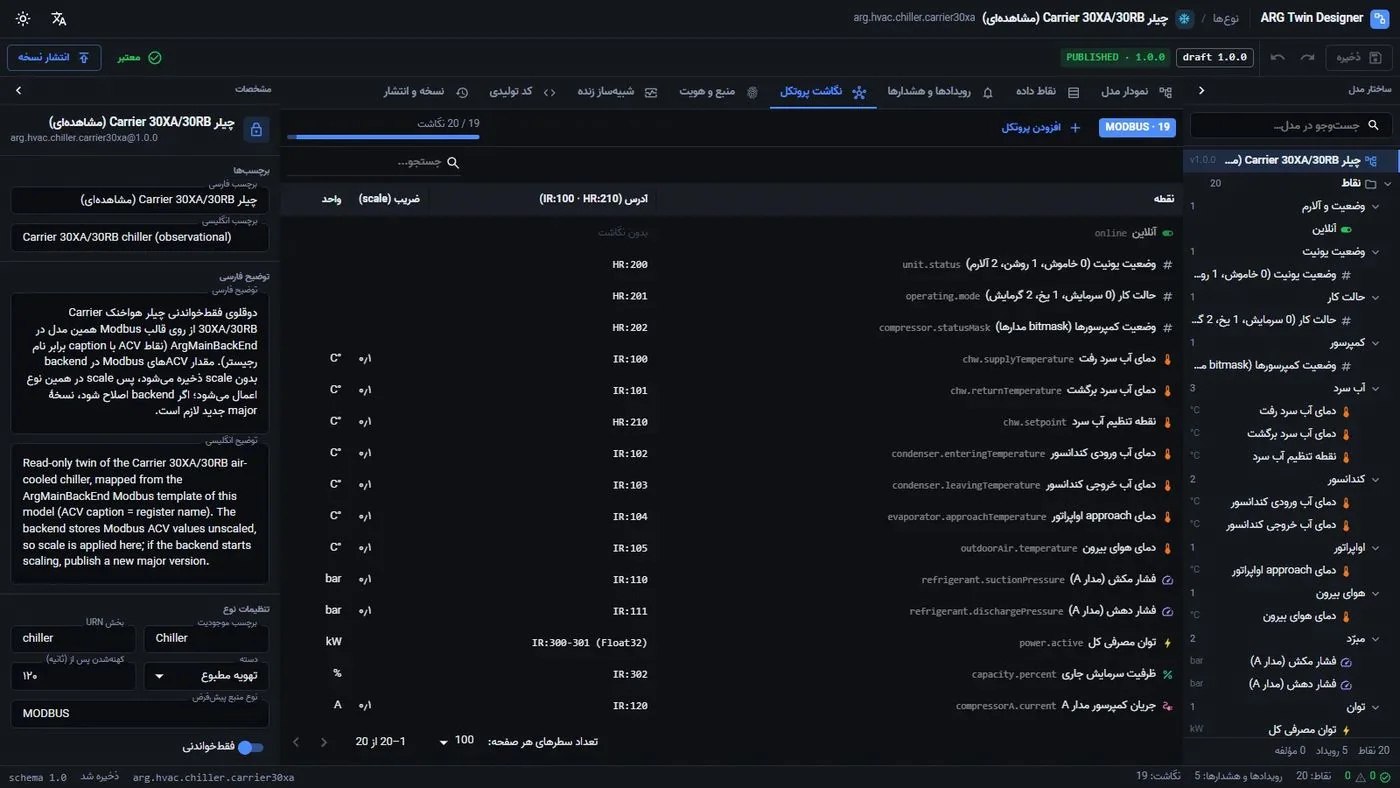Click the 19/20 mapping progress bar
This screenshot has width=1400, height=788.
383,137
